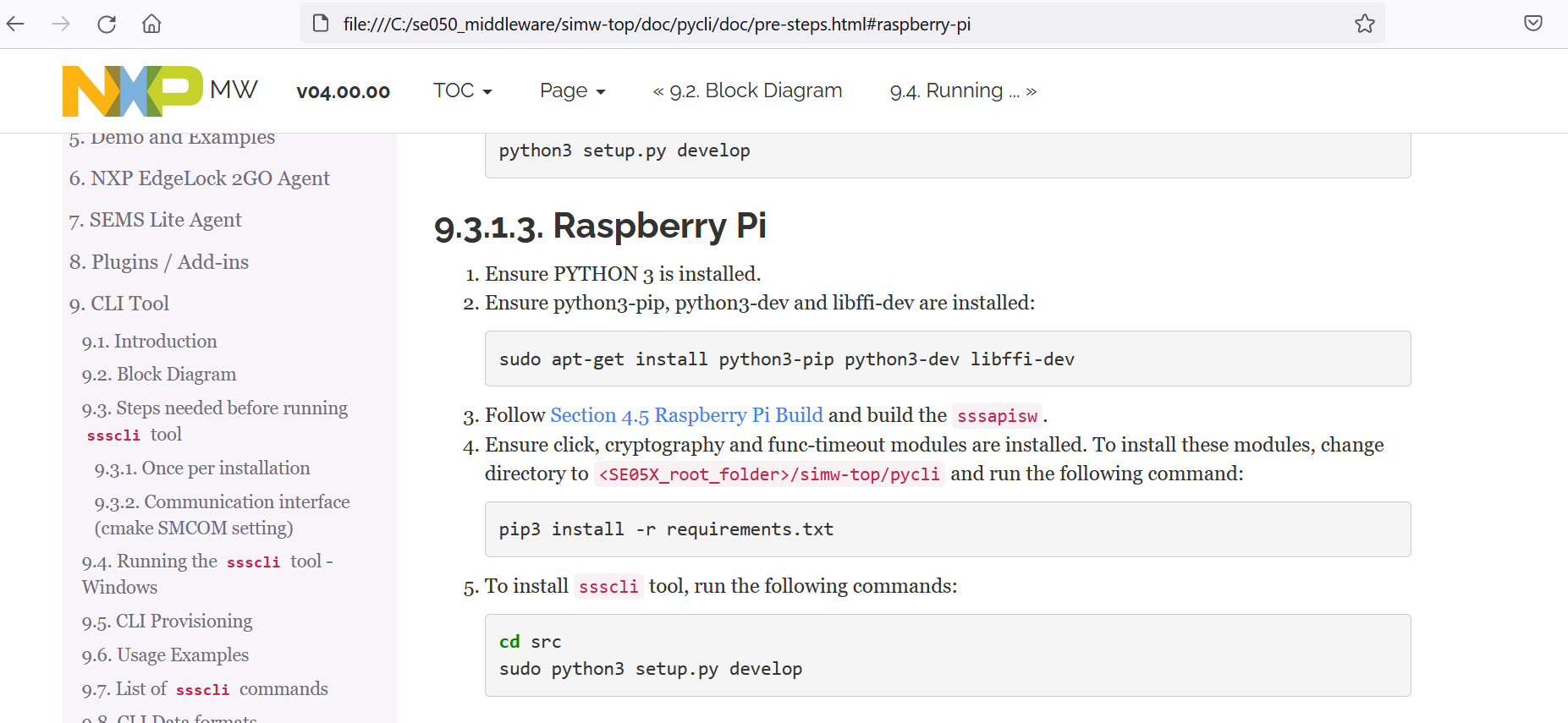Open sidebar 9.7. List of ssscli commands
The width and height of the screenshot is (1568, 723).
point(205,689)
